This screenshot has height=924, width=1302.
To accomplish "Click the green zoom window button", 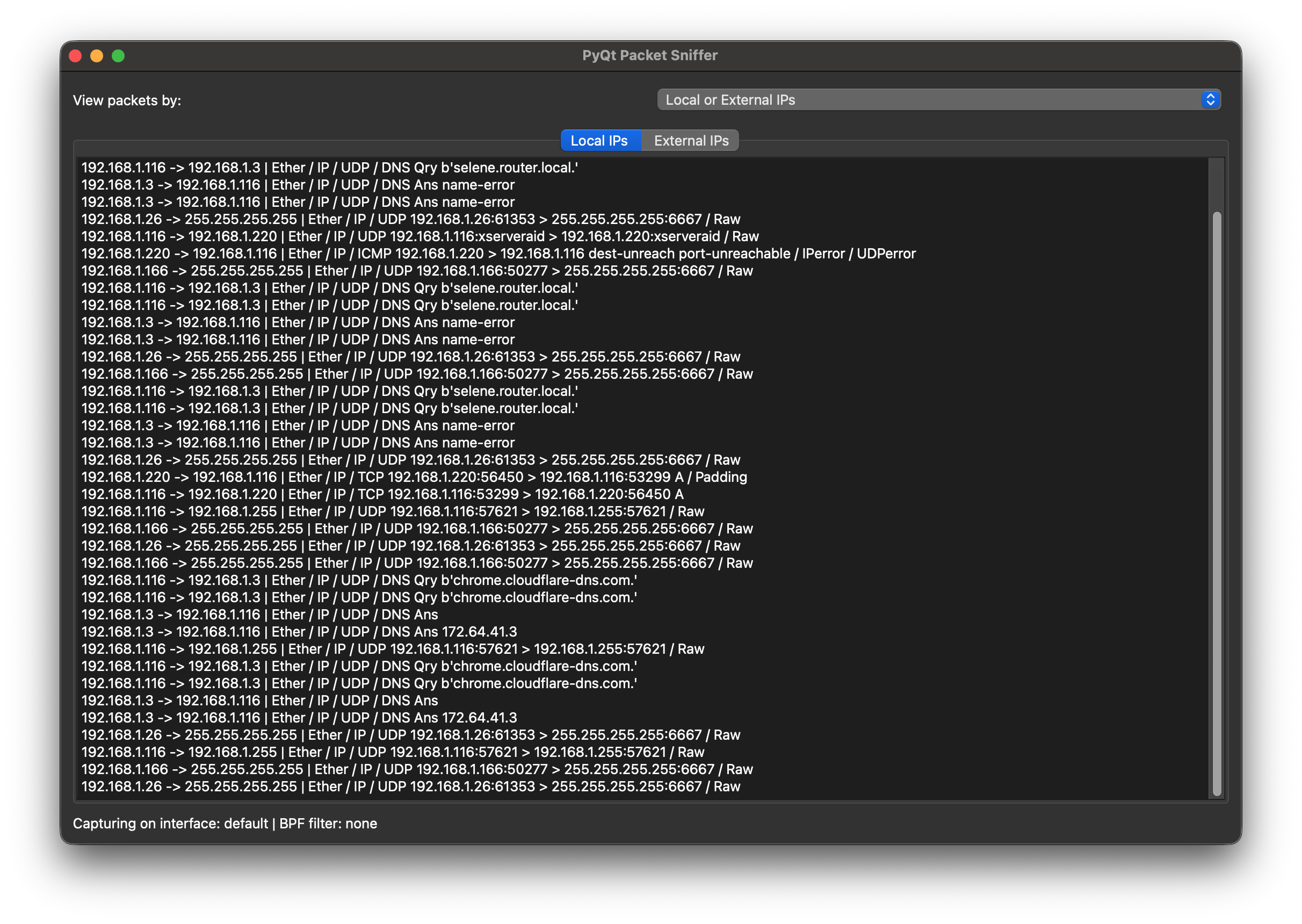I will click(x=118, y=56).
